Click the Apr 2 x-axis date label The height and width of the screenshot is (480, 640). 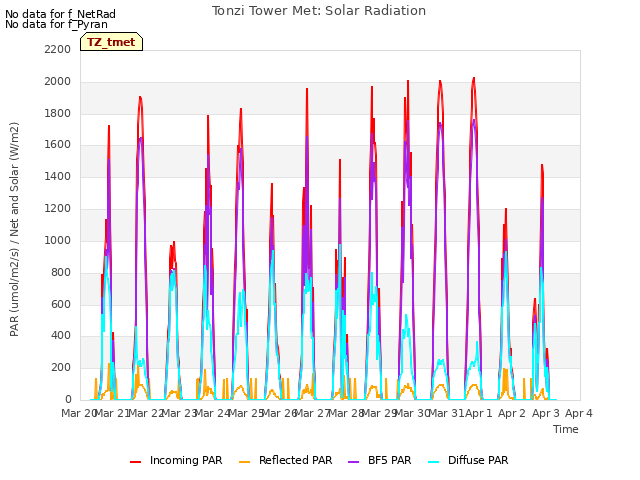pyautogui.click(x=512, y=413)
